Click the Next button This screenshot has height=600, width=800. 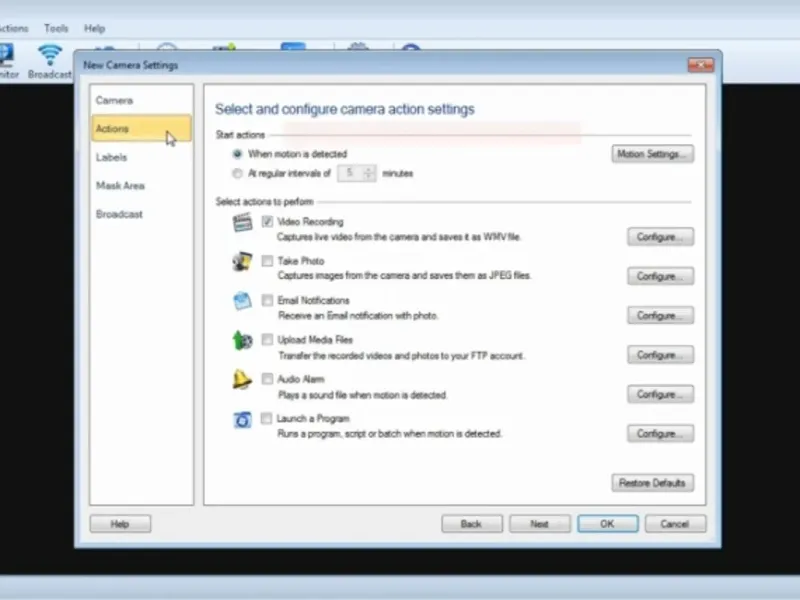point(540,523)
